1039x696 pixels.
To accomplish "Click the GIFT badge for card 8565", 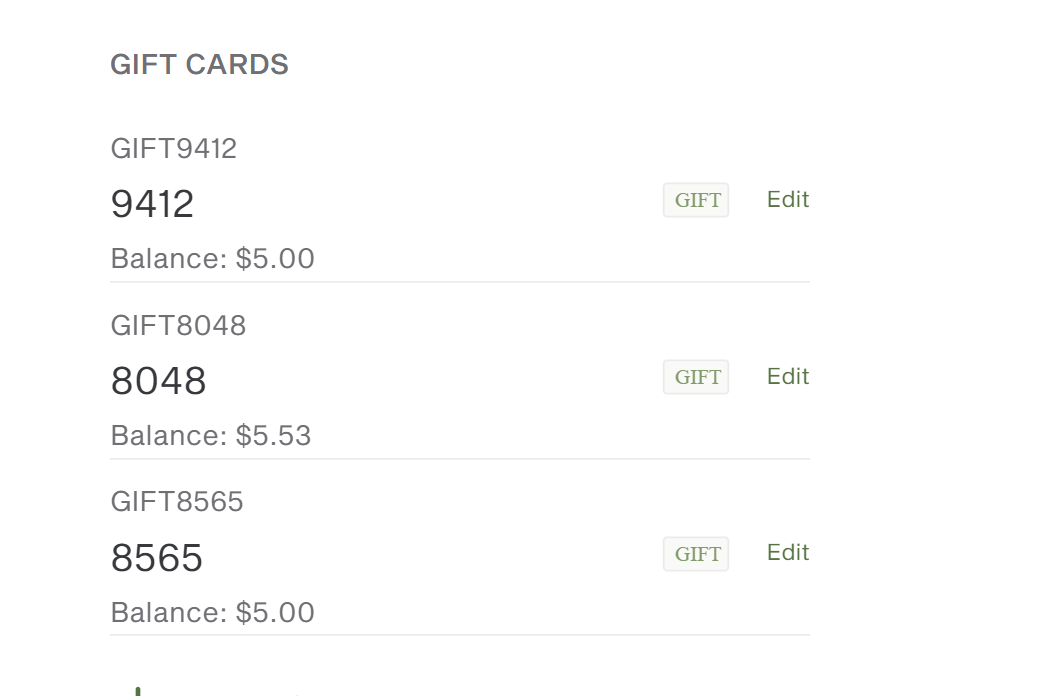I will (x=696, y=554).
